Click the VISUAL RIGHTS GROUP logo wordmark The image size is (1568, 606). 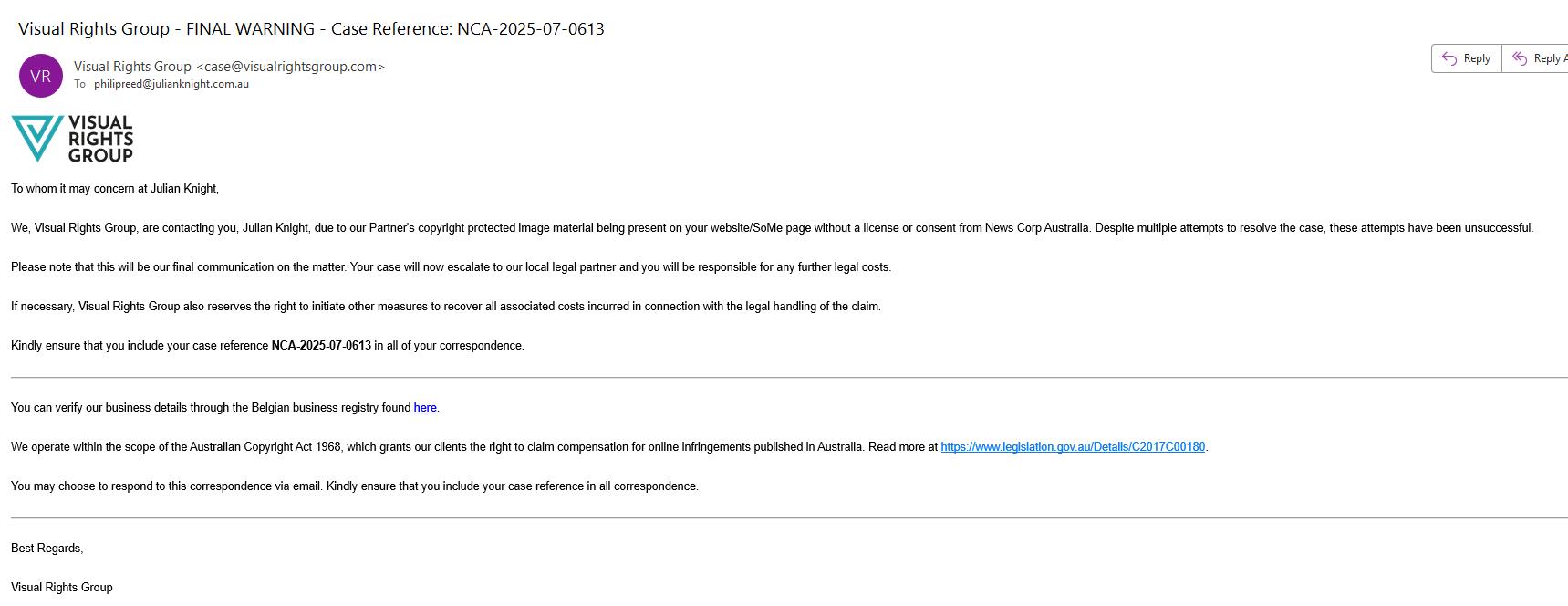pyautogui.click(x=100, y=139)
